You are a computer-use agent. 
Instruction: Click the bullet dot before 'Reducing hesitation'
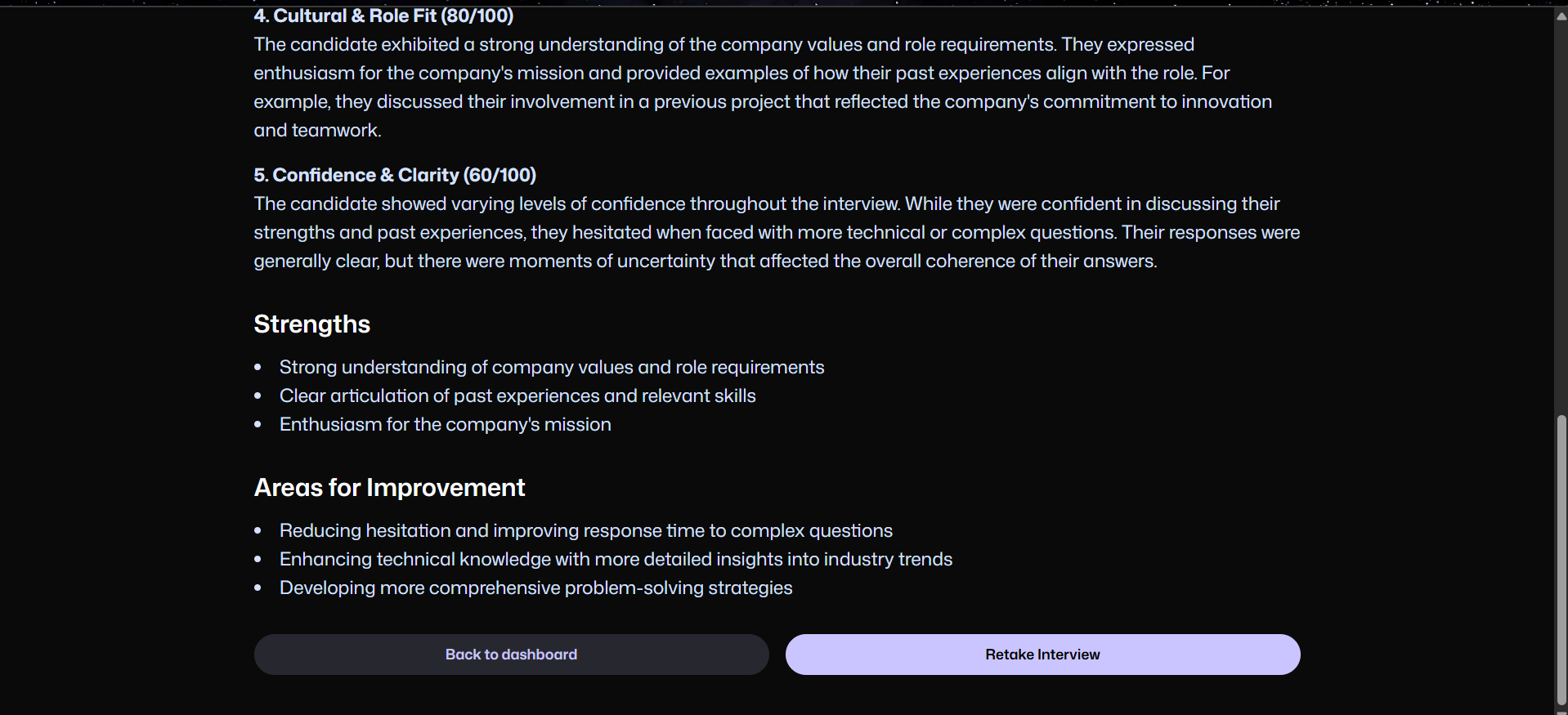click(x=258, y=531)
